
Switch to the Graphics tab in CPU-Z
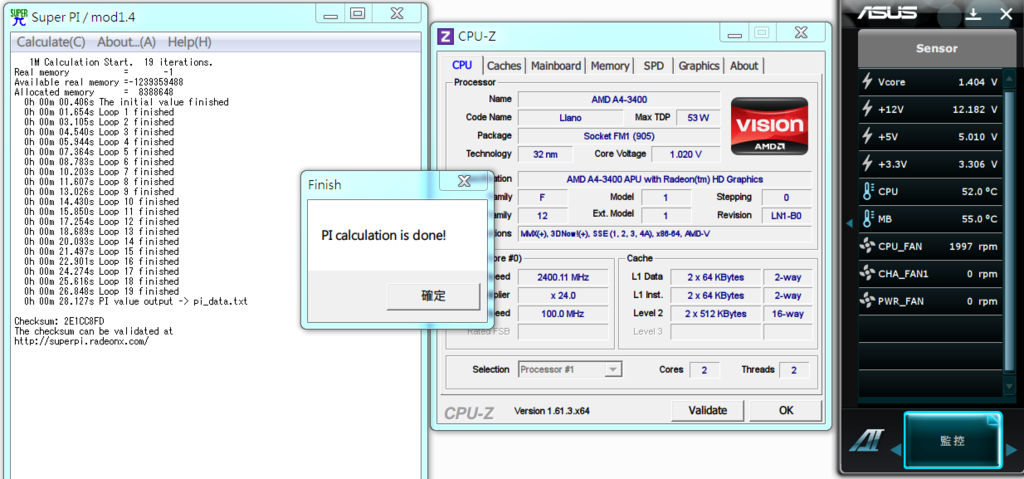[x=699, y=66]
